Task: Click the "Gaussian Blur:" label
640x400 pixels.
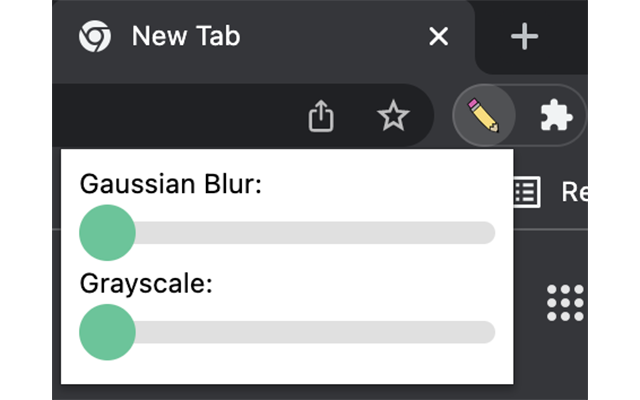Action: pyautogui.click(x=170, y=184)
